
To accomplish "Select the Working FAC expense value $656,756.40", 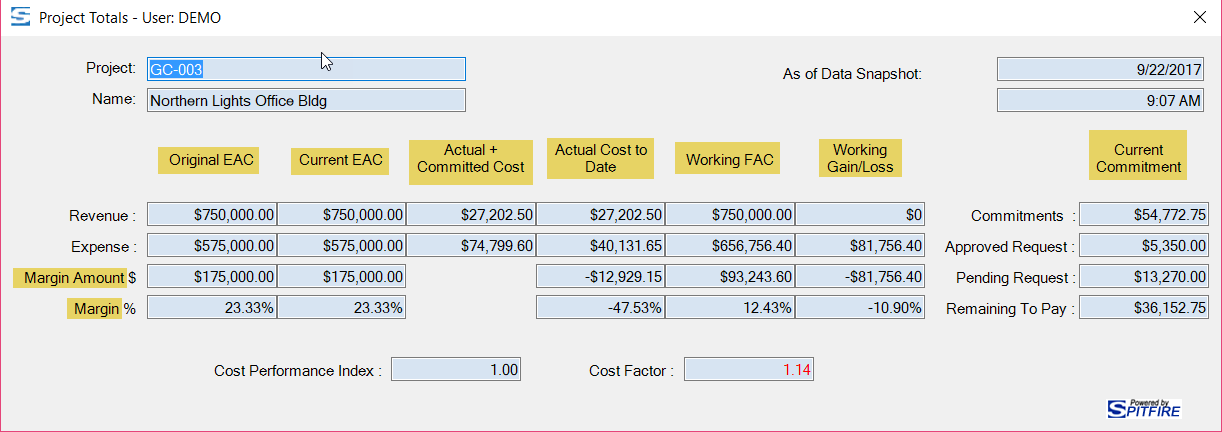I will 730,246.
